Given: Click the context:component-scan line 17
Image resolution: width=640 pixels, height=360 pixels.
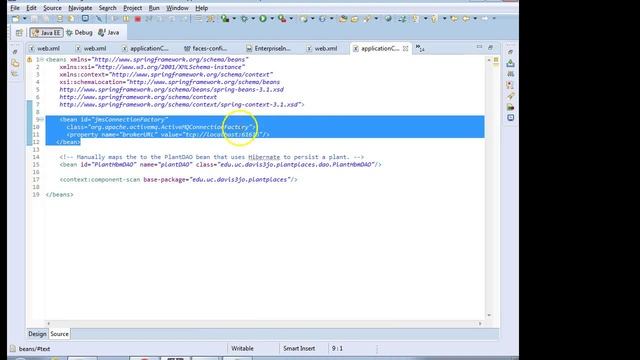Looking at the screenshot, I should point(178,180).
